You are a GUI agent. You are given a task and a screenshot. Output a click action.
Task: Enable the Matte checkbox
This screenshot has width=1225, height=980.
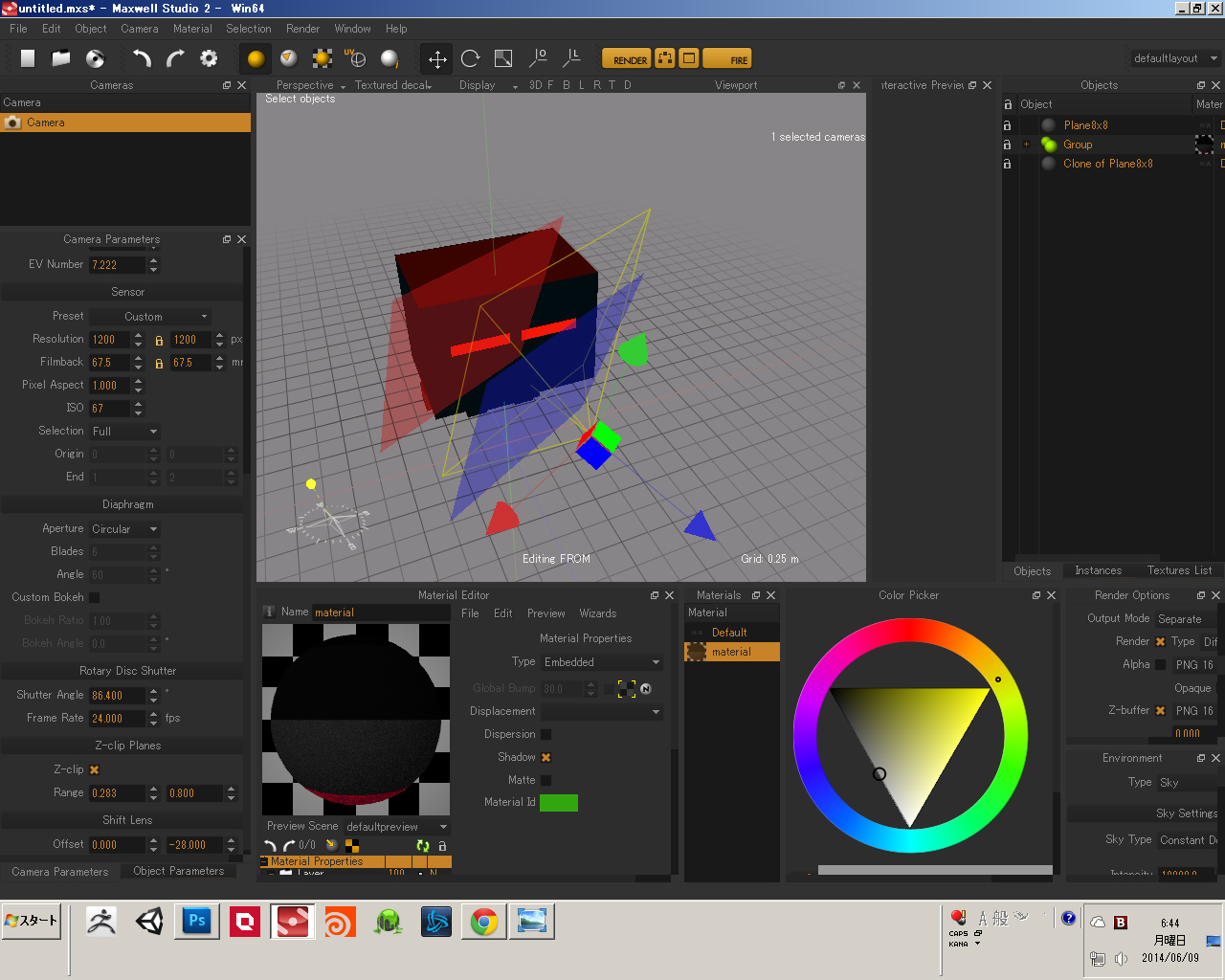[546, 780]
